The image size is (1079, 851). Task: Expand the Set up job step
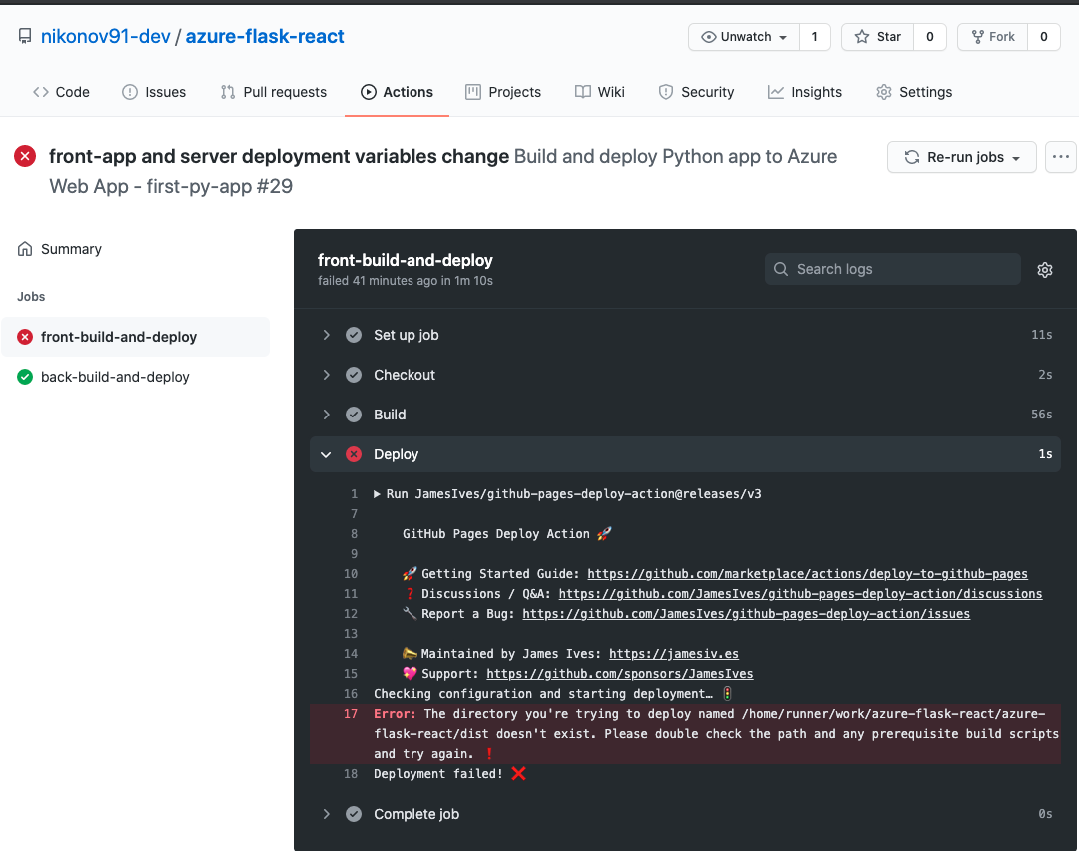click(x=326, y=335)
